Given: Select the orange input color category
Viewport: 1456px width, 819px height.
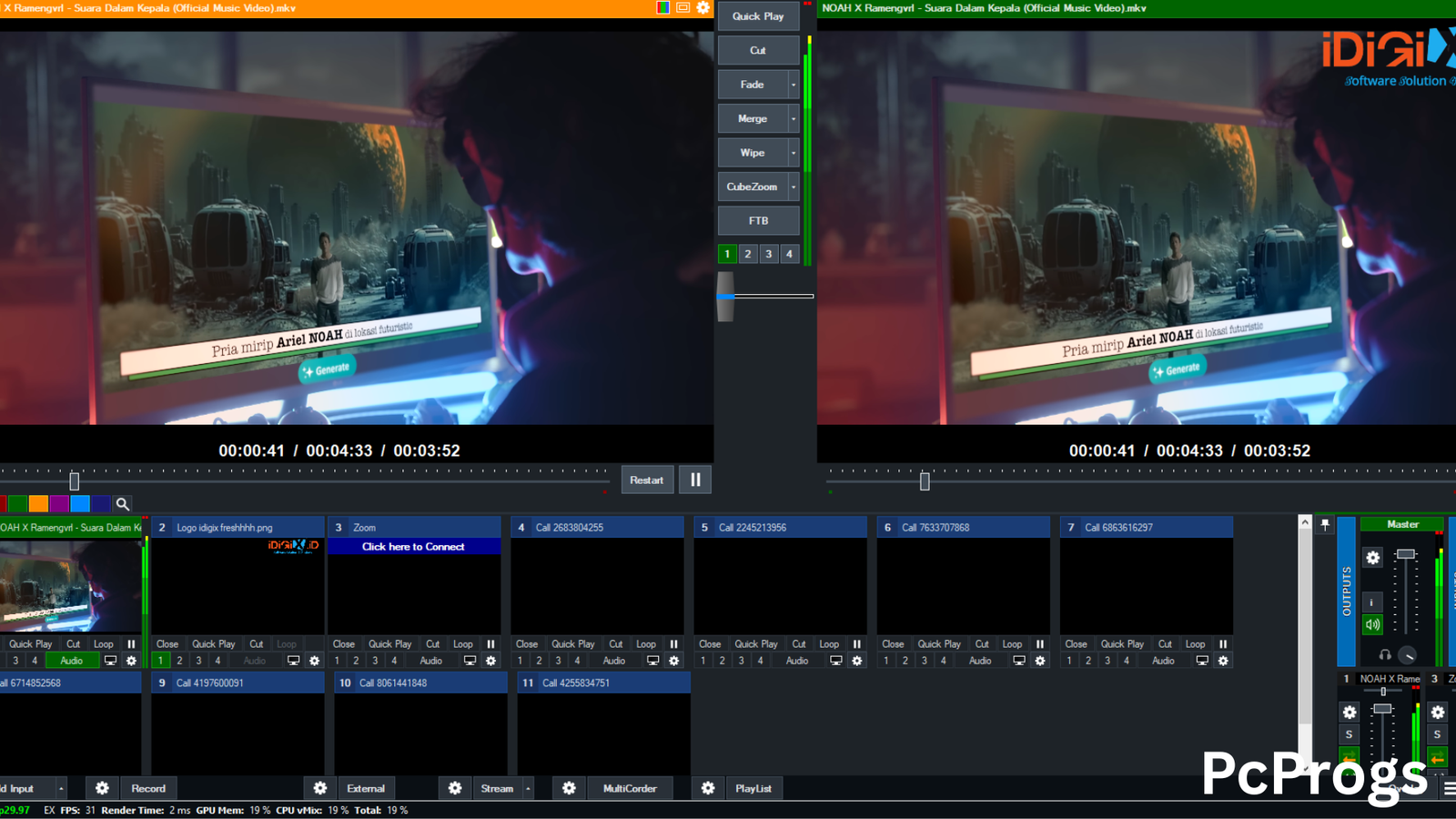Looking at the screenshot, I should [38, 503].
